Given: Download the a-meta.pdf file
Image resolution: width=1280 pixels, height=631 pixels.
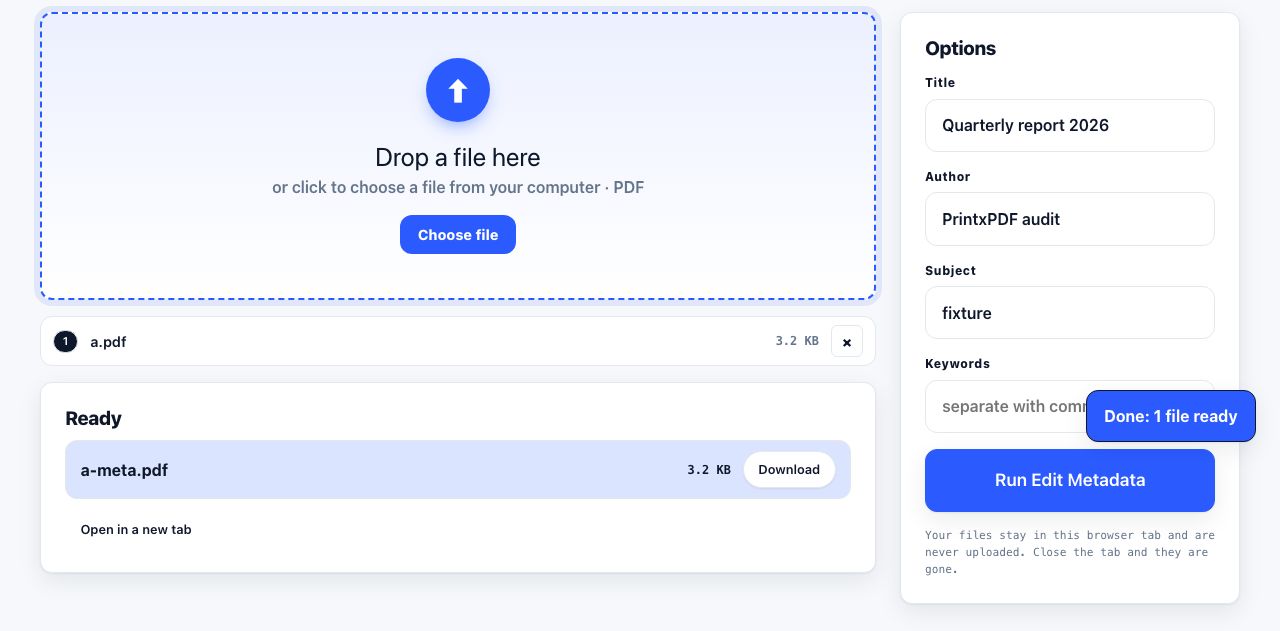Looking at the screenshot, I should 789,470.
